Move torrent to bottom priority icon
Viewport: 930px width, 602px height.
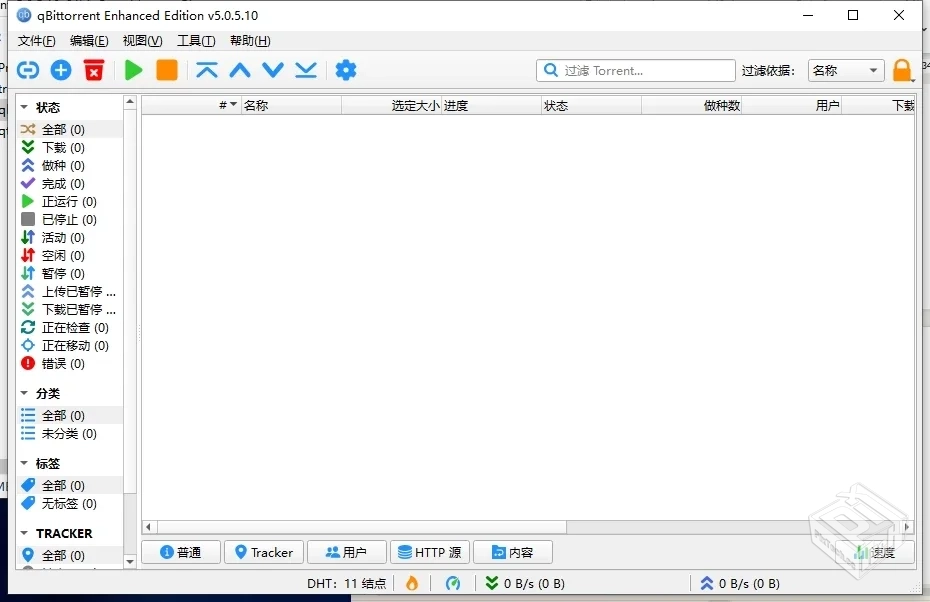click(305, 70)
